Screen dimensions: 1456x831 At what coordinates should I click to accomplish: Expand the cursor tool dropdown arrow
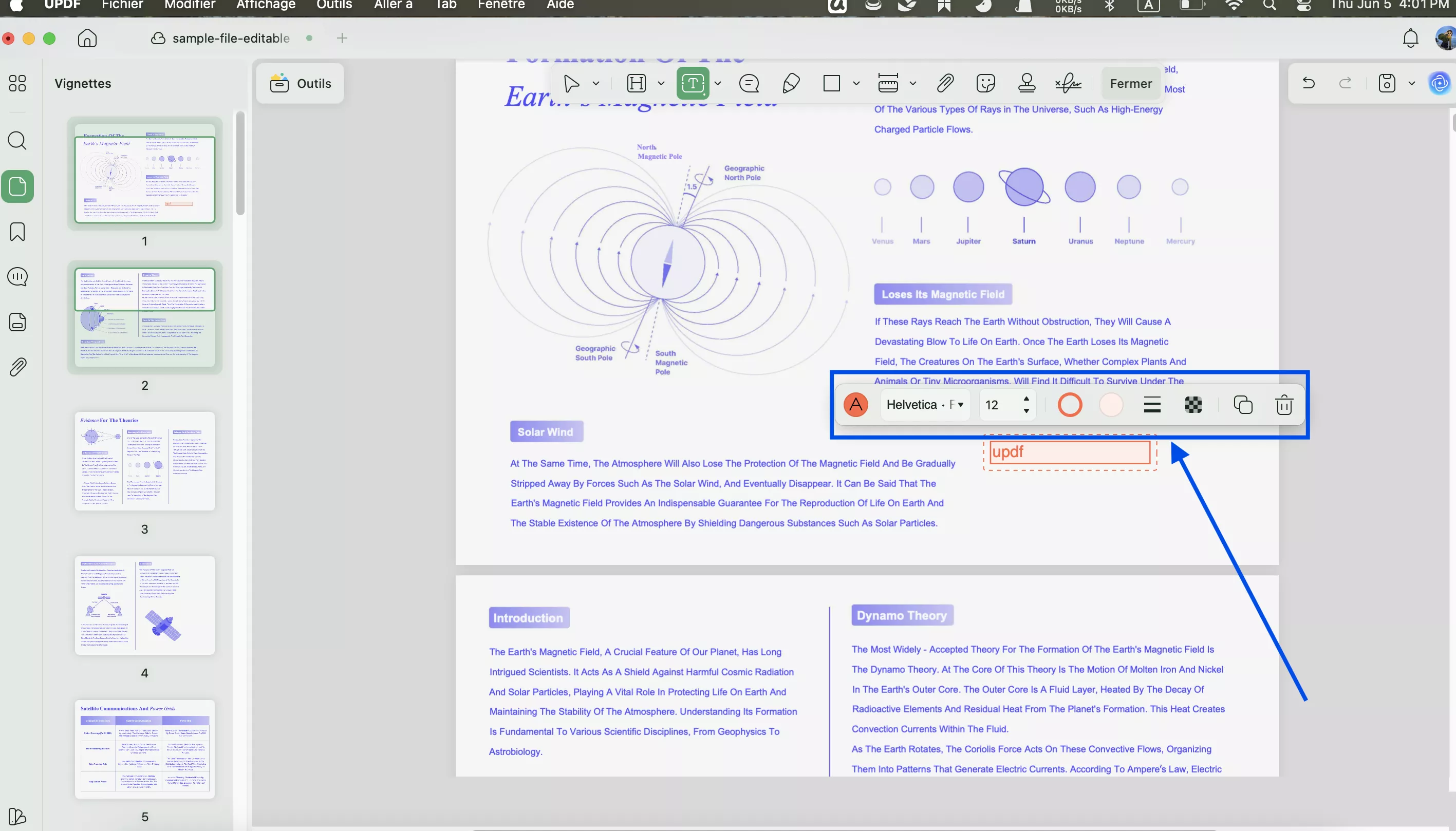pyautogui.click(x=595, y=83)
